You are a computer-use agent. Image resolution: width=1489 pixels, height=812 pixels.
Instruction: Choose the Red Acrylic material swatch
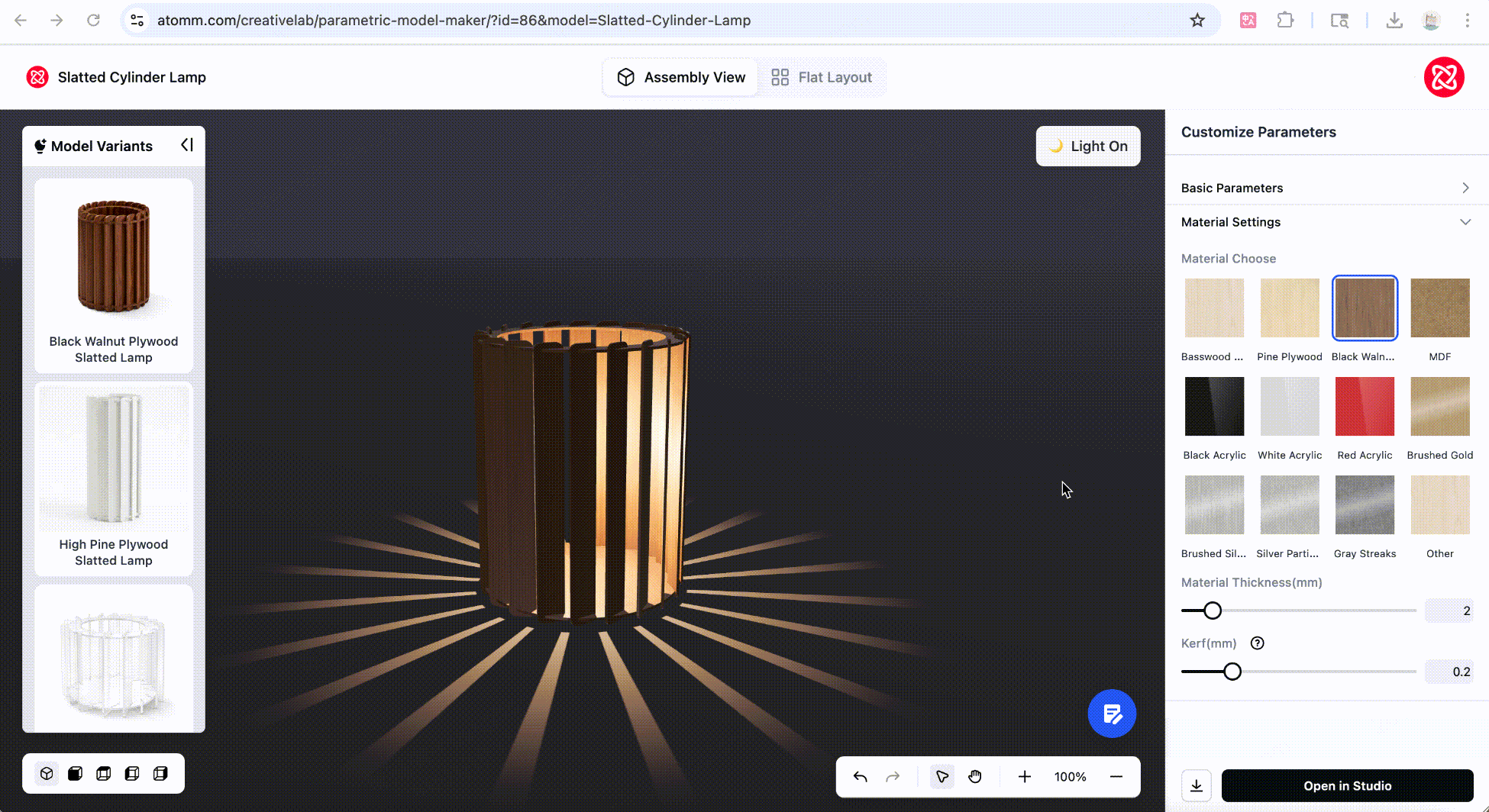(x=1365, y=407)
